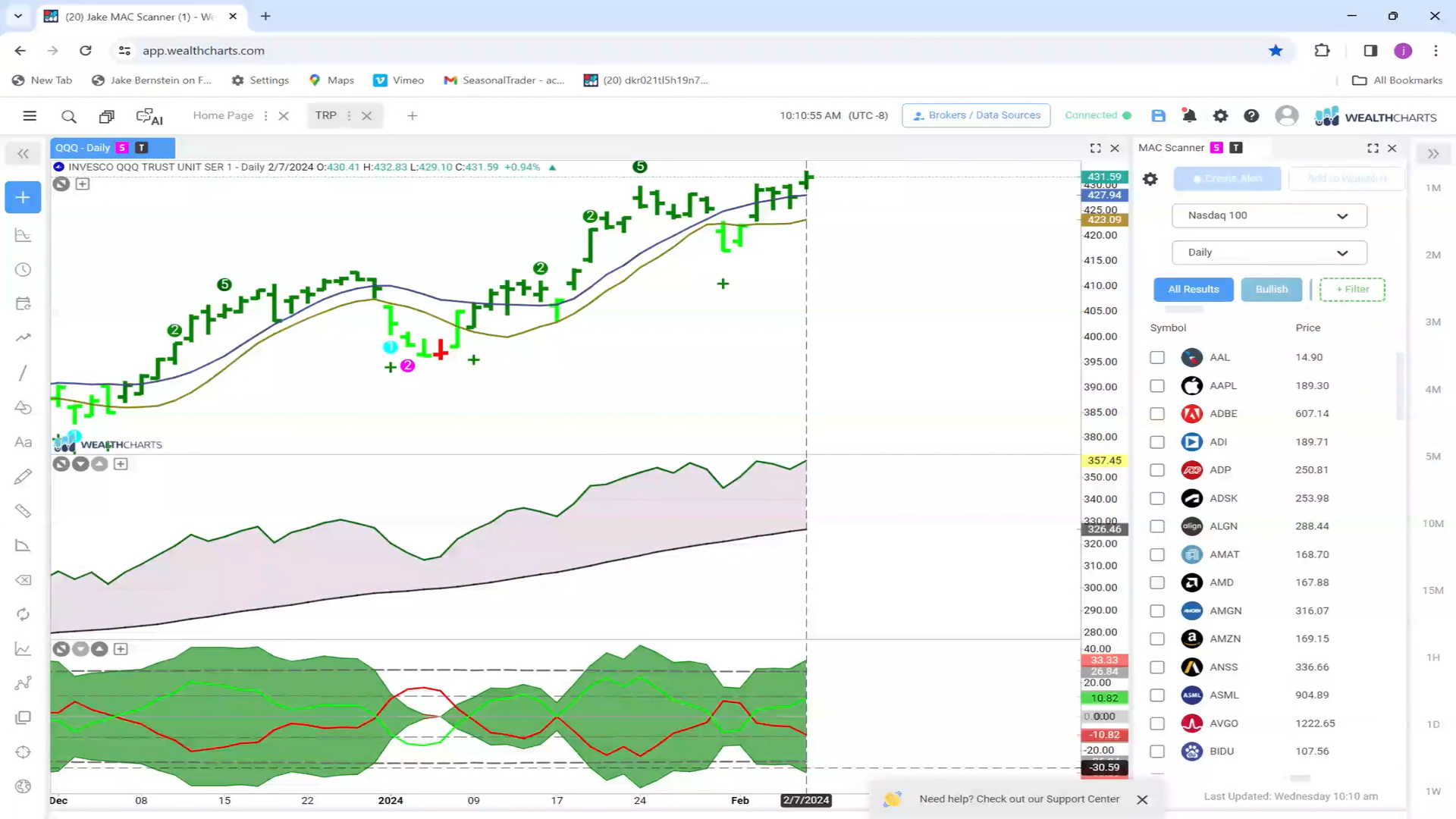
Task: Check the AMD symbol checkbox
Action: [1156, 582]
